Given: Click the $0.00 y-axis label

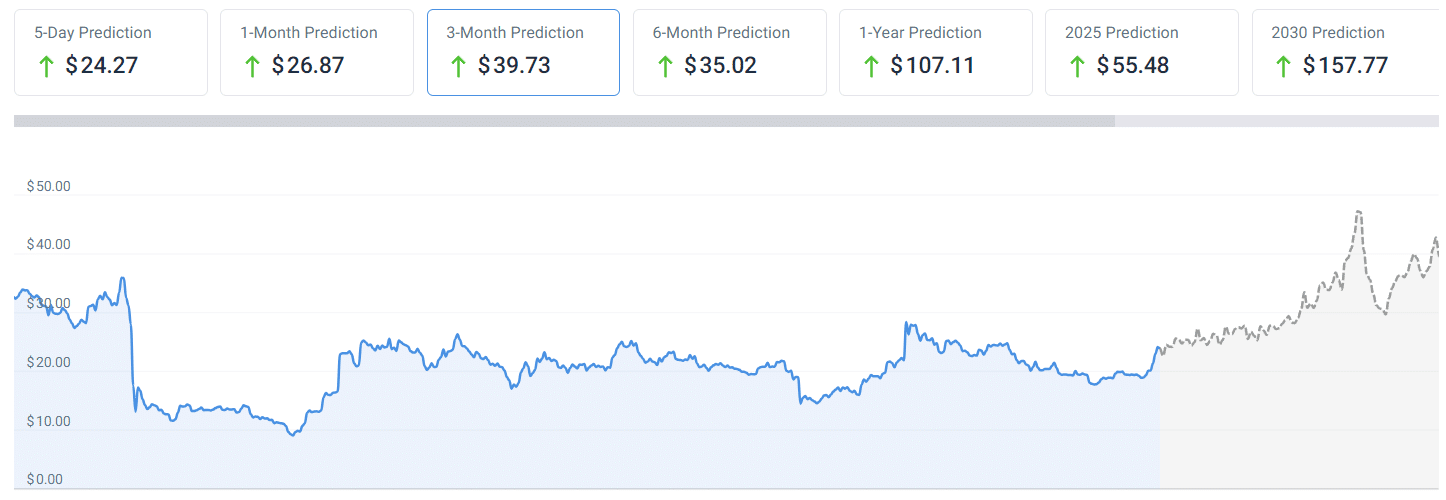Looking at the screenshot, I should coord(45,479).
